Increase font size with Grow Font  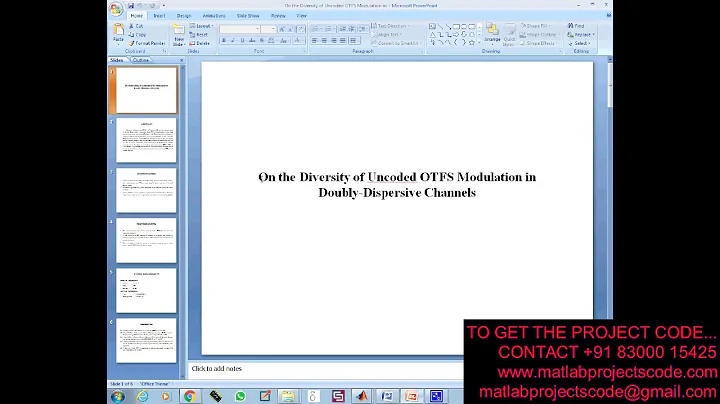tap(282, 29)
